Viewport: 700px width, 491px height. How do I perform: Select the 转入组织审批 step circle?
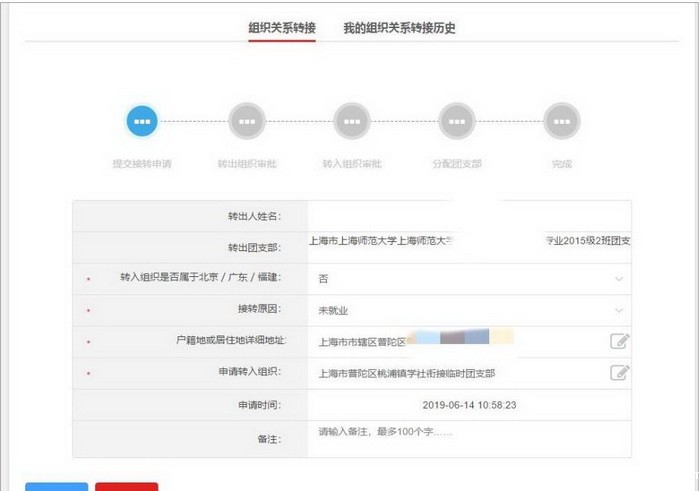coord(351,121)
